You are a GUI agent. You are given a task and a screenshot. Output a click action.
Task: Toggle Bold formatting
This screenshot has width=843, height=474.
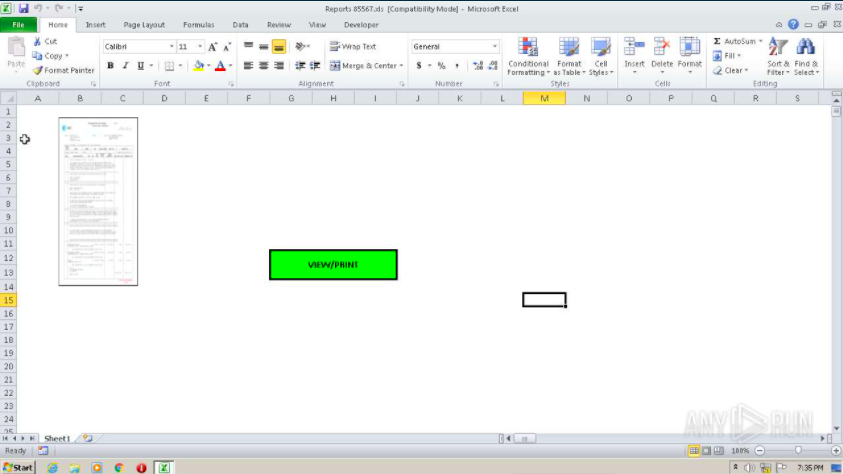[110, 66]
